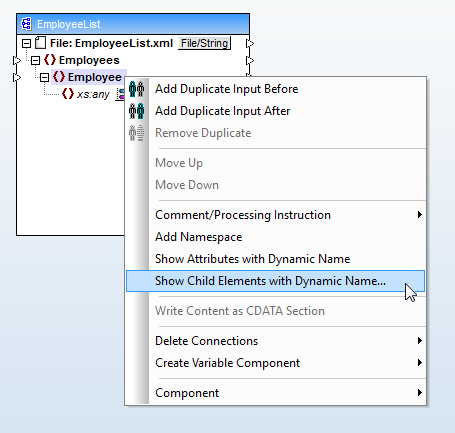Choose Show Child Elements with Dynamic Name
455x433 pixels.
(276, 281)
